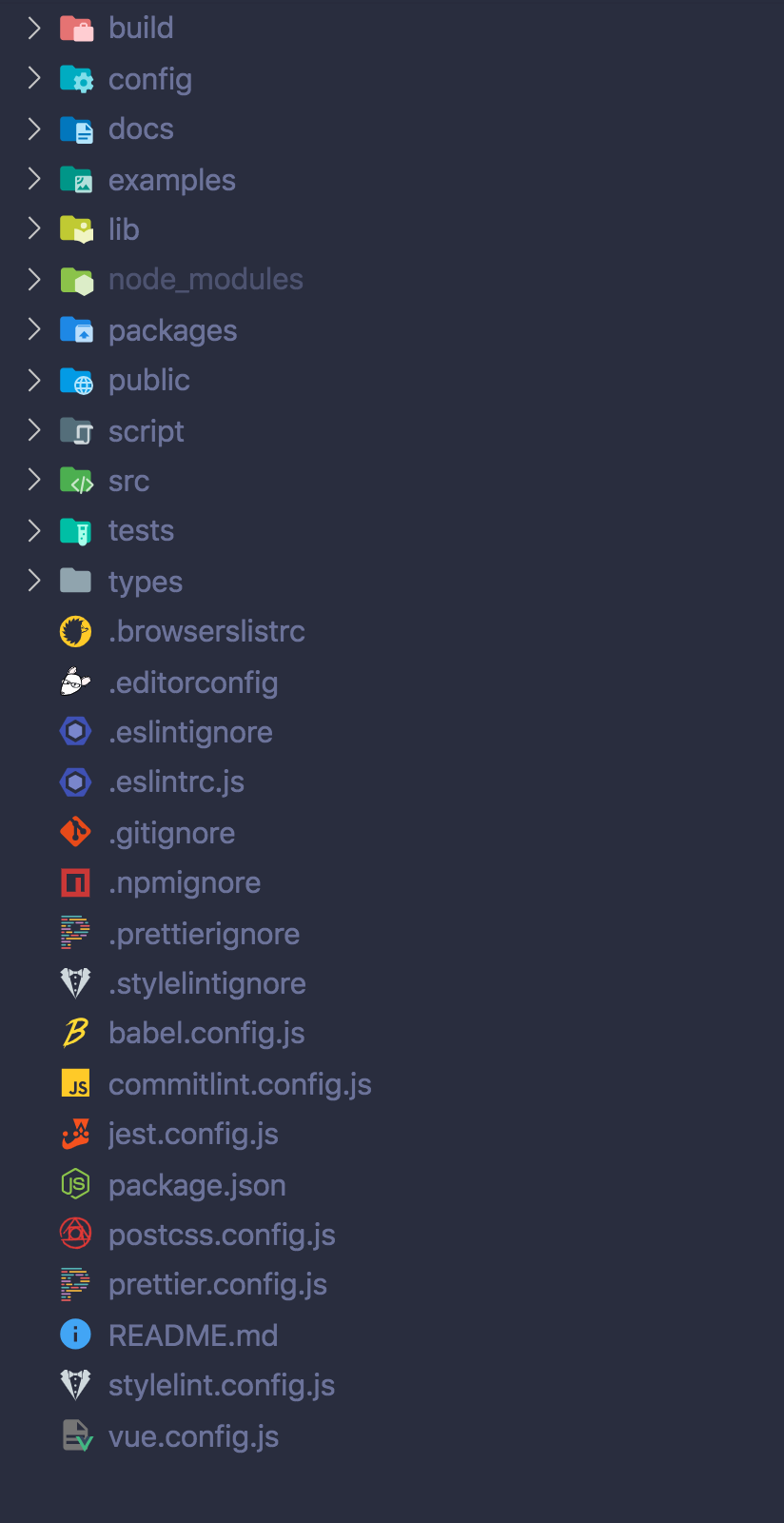Click the Stylelint icon beside stylelint.config.js
Viewport: 784px width, 1523px height.
pyautogui.click(x=75, y=1385)
